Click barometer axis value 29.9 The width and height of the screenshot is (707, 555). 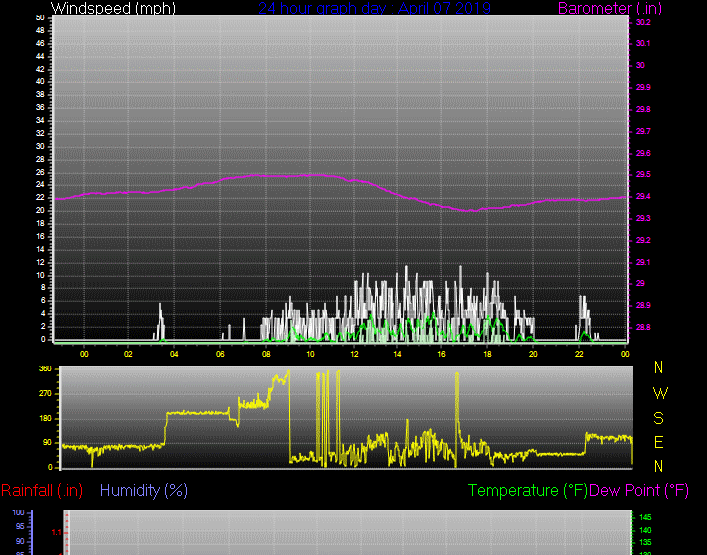pyautogui.click(x=643, y=87)
